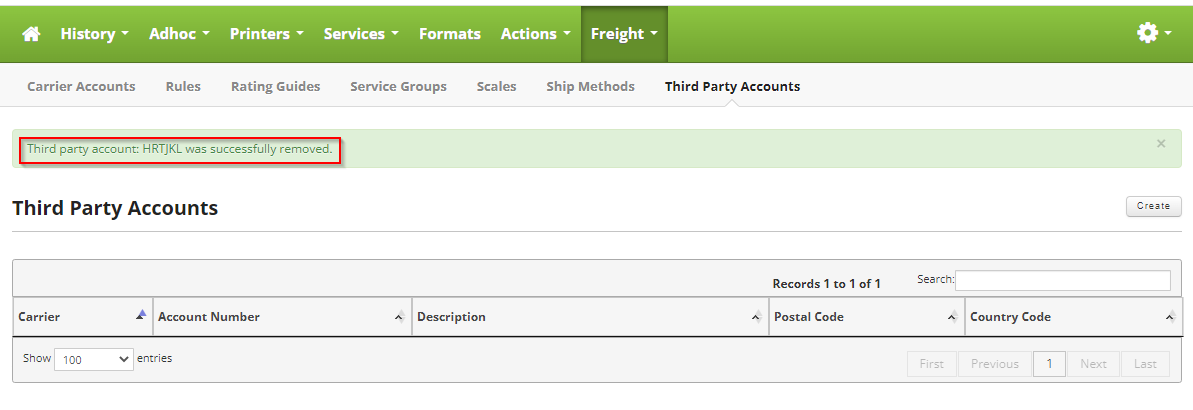Screen dimensions: 1193x410
Task: Sort by Description column arrow
Action: click(756, 317)
